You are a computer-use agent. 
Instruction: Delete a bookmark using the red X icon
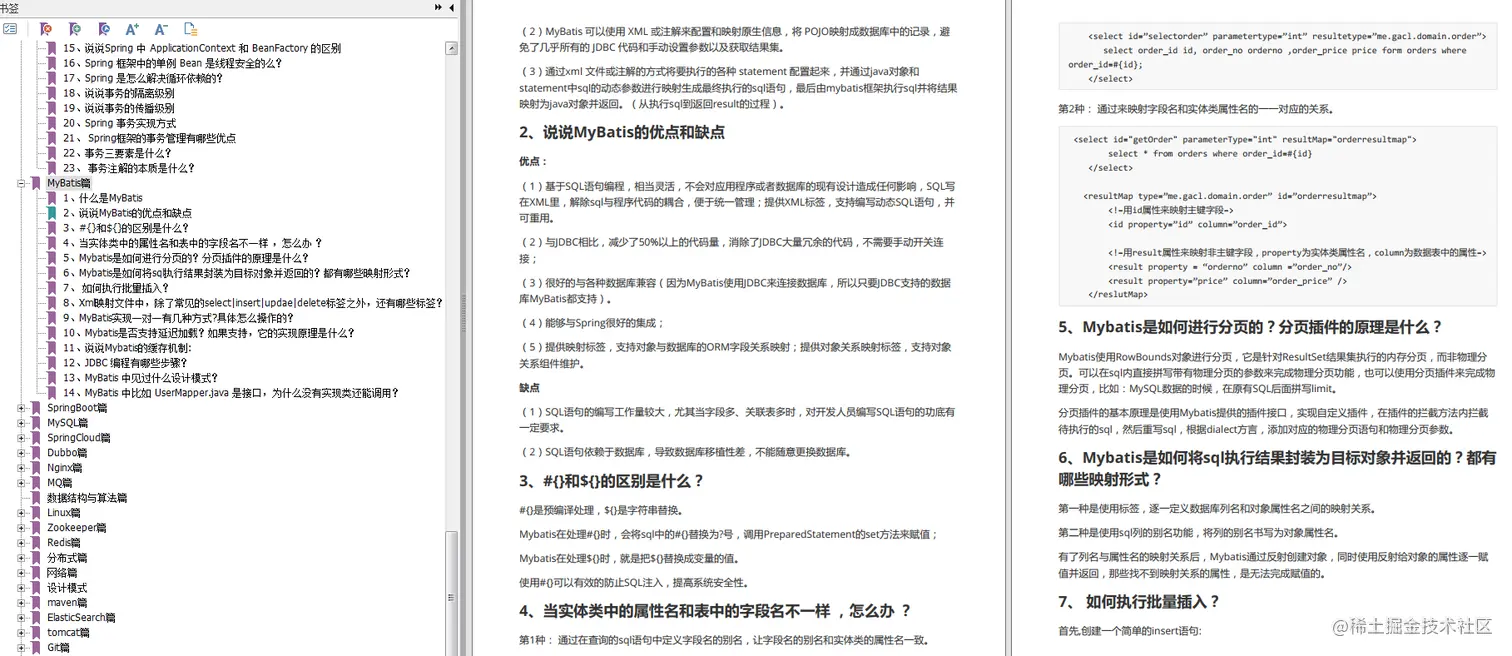tap(46, 29)
